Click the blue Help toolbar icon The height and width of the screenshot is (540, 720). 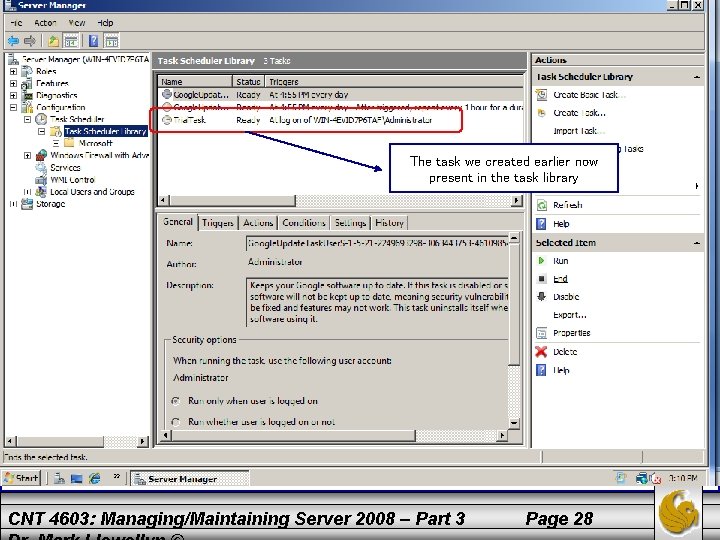(x=94, y=41)
